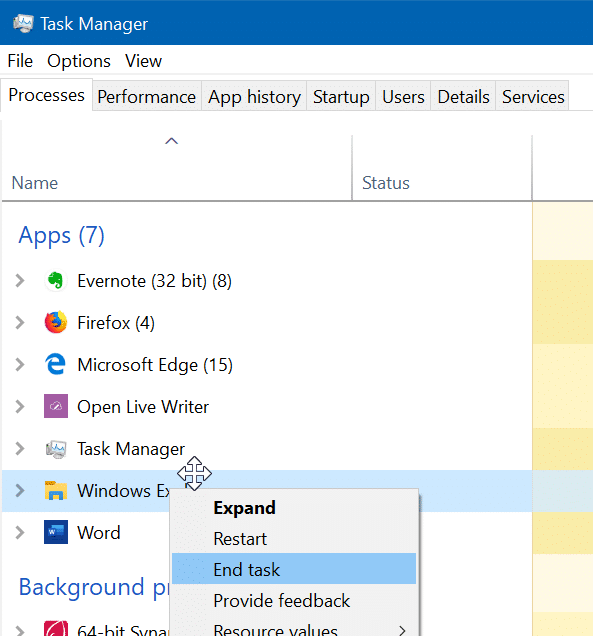Select the Processes tab
593x636 pixels.
[47, 95]
